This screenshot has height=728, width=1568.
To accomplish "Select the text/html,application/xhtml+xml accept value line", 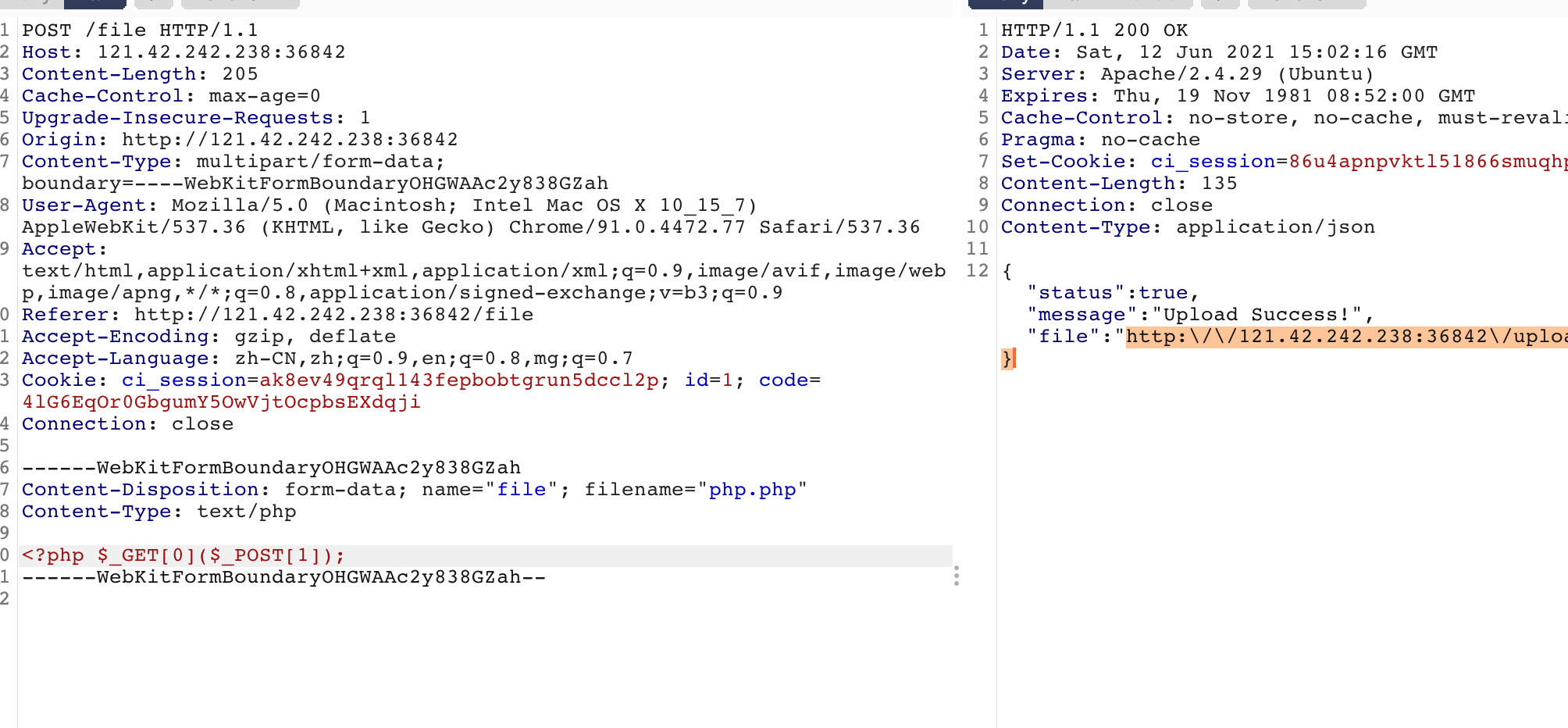I will click(x=483, y=271).
